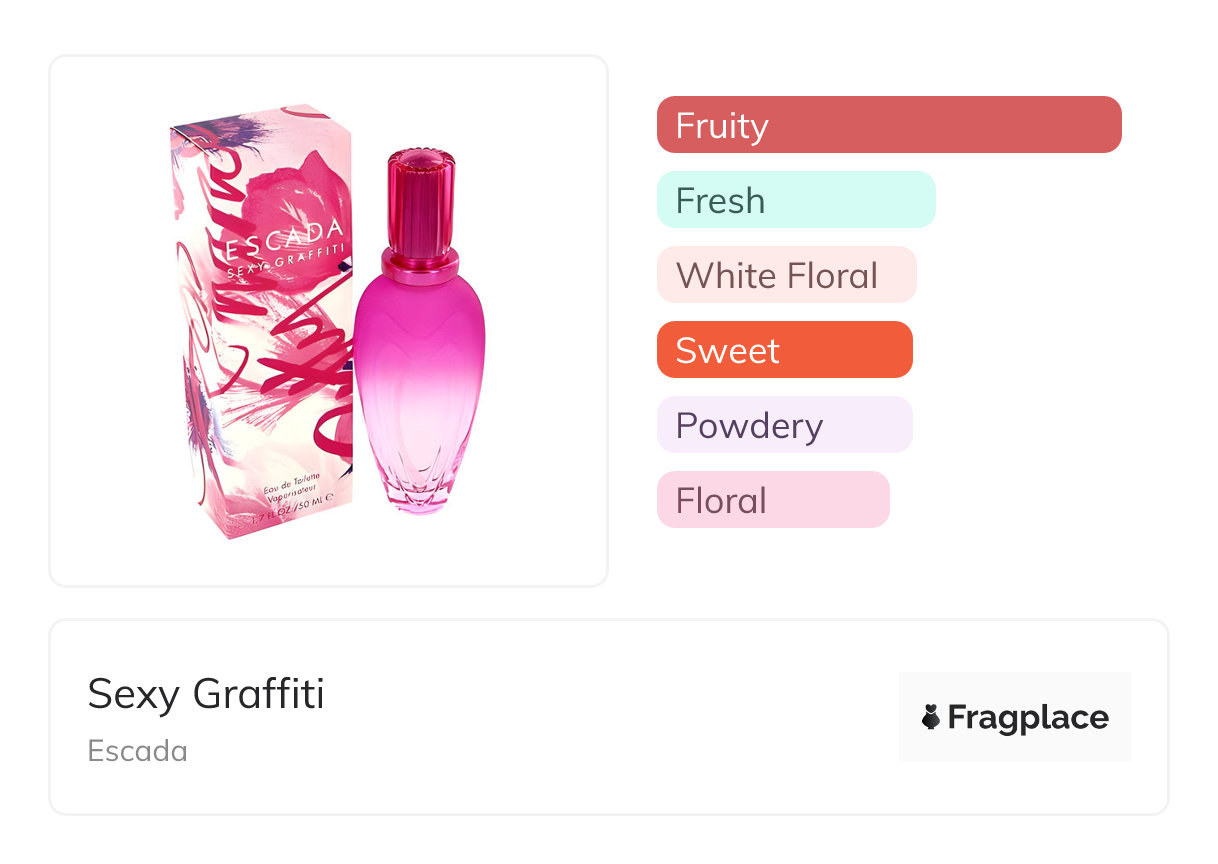This screenshot has width=1218, height=864.
Task: Click the perfume info card
Action: tap(609, 717)
